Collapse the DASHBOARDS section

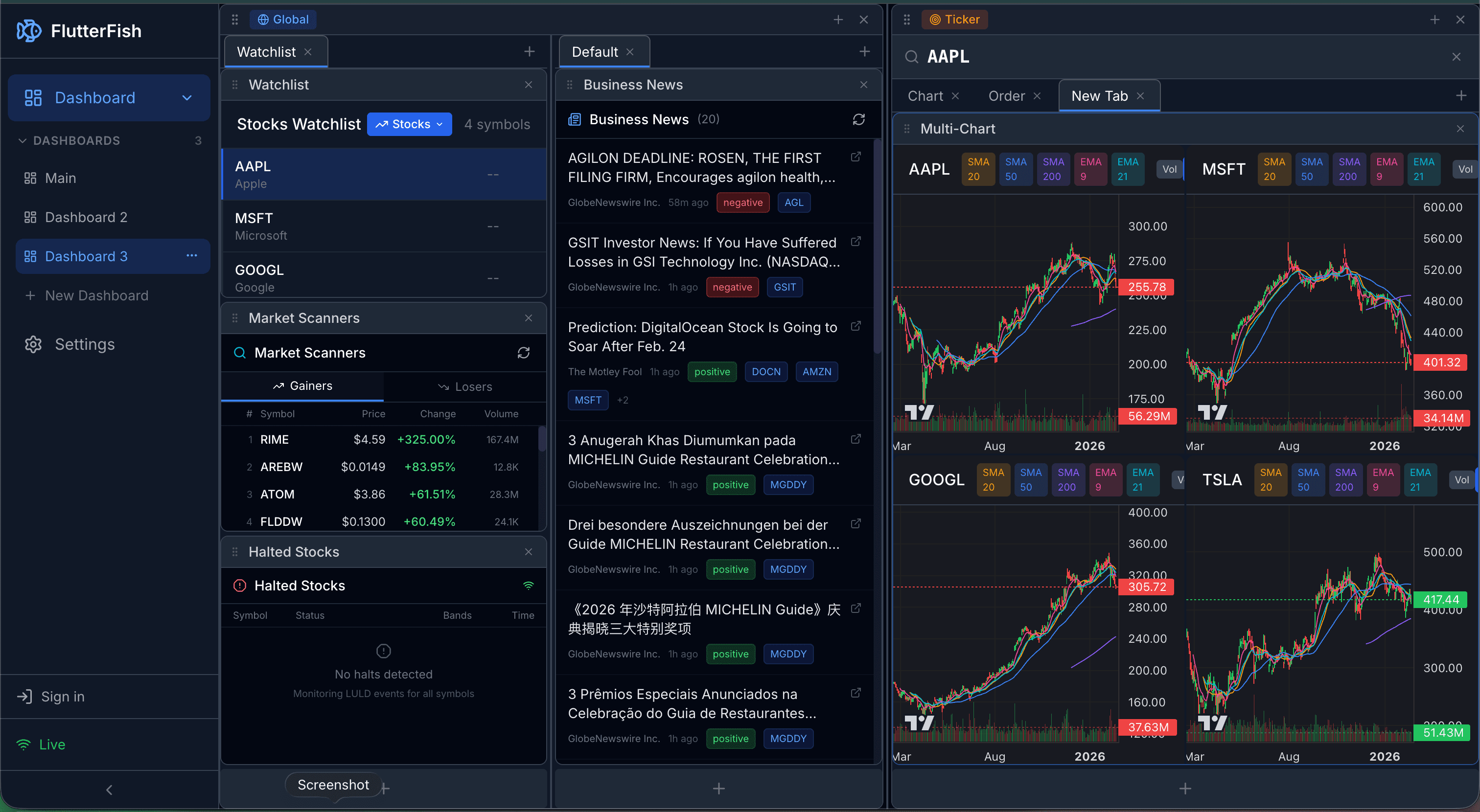point(23,141)
